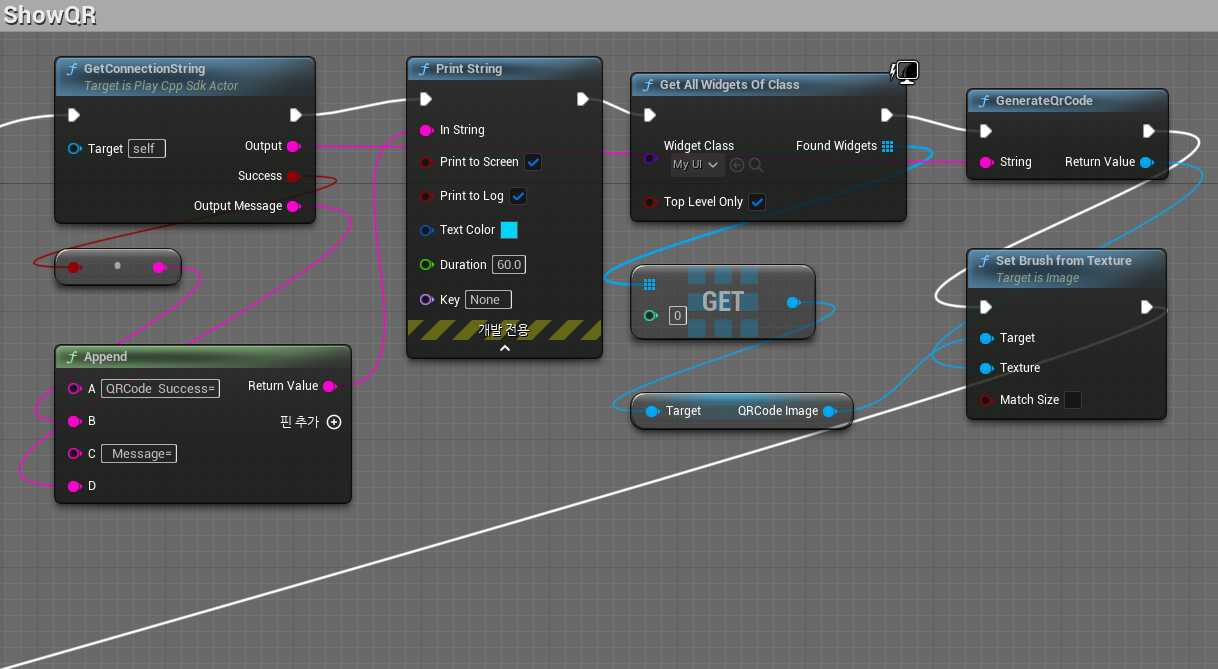Disable the Print to Screen checkbox
Screen dimensions: 1218x669
[x=533, y=162]
